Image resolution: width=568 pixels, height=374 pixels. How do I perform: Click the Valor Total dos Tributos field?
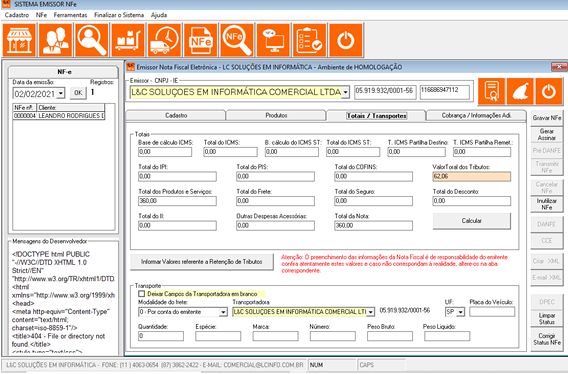472,176
